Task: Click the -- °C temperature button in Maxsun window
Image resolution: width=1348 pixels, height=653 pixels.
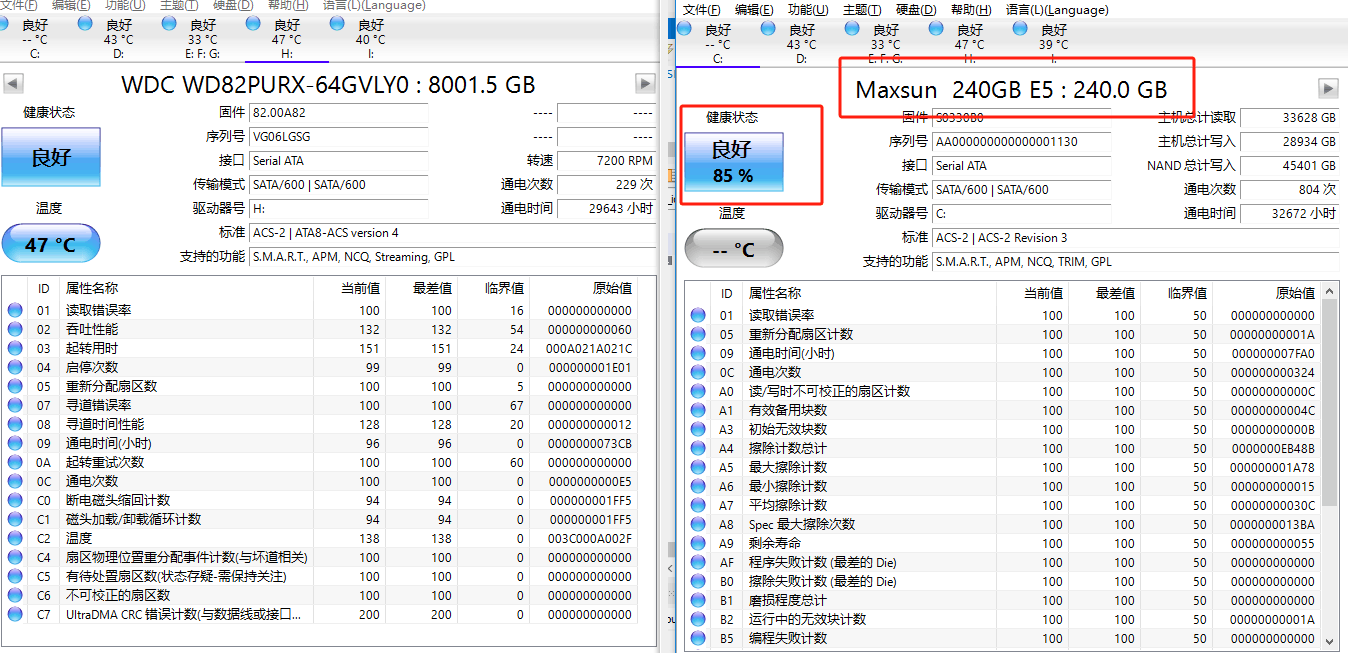Action: (733, 249)
